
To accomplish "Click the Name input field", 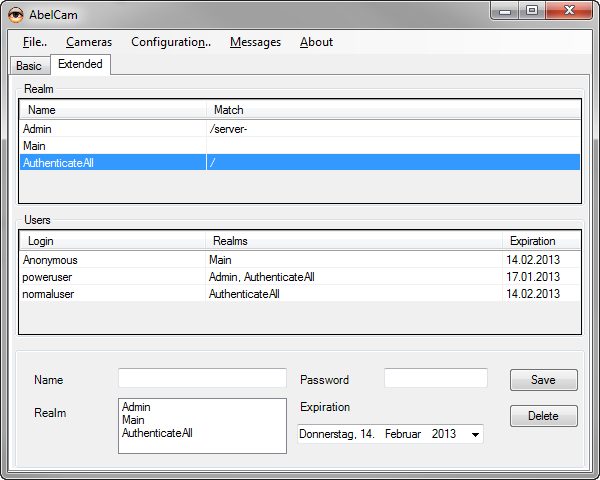I will (x=202, y=378).
